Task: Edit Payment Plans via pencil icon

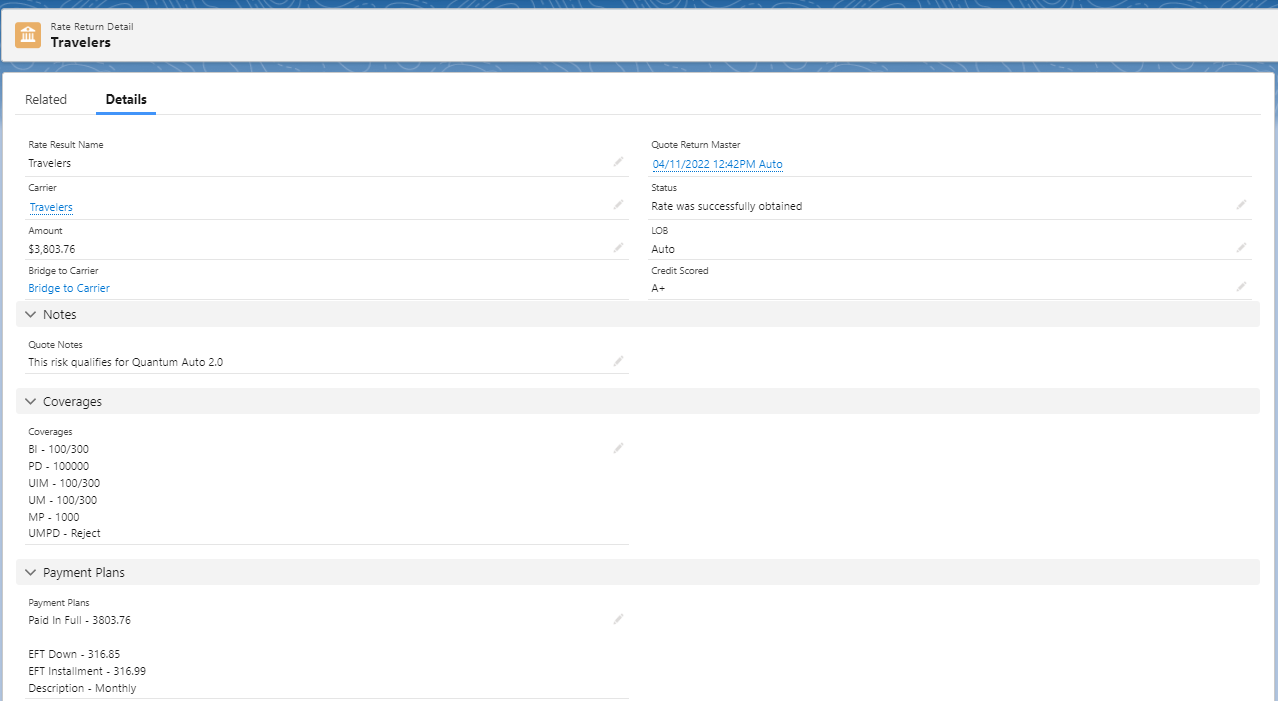Action: pos(618,619)
